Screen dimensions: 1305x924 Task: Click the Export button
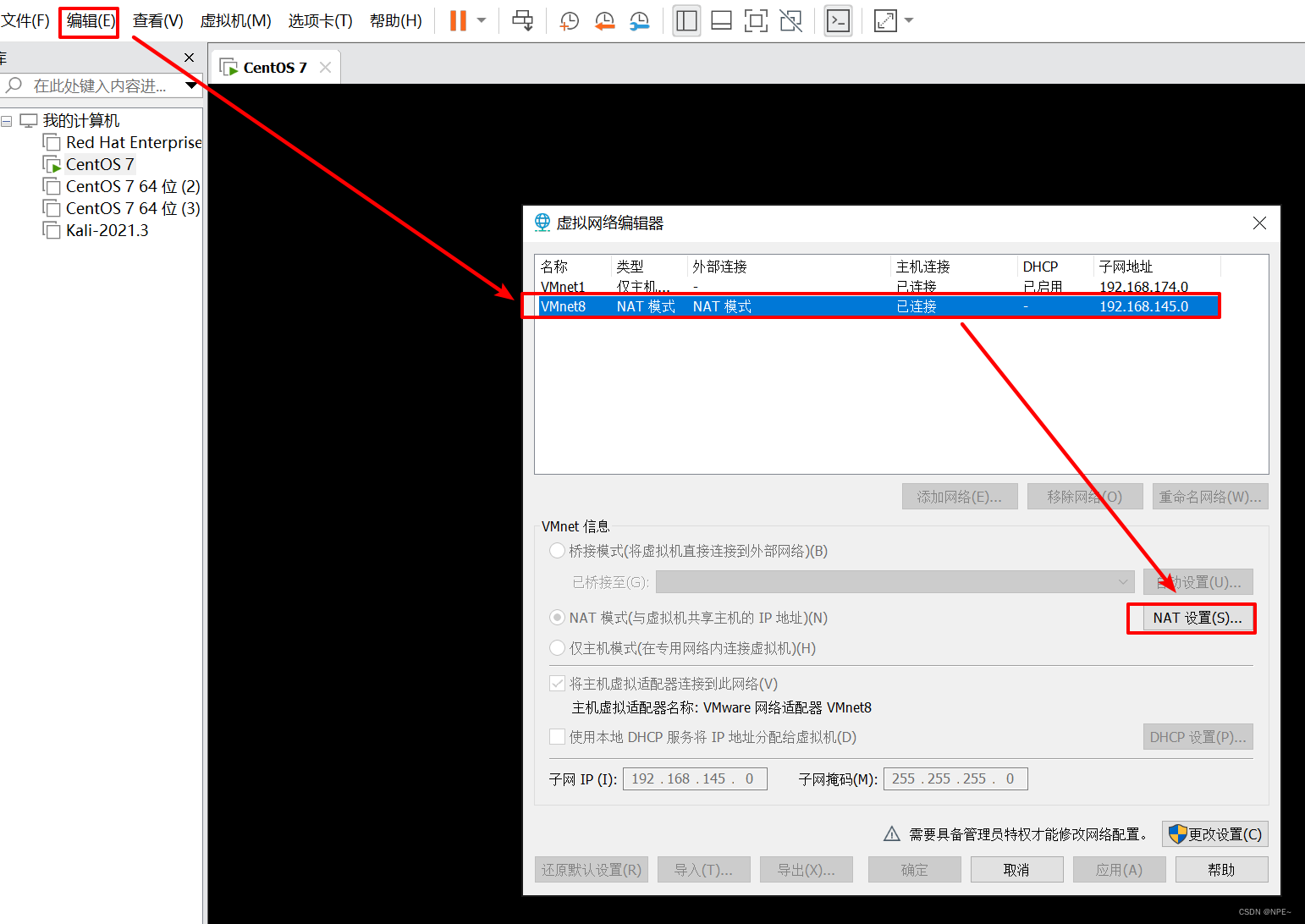(807, 870)
